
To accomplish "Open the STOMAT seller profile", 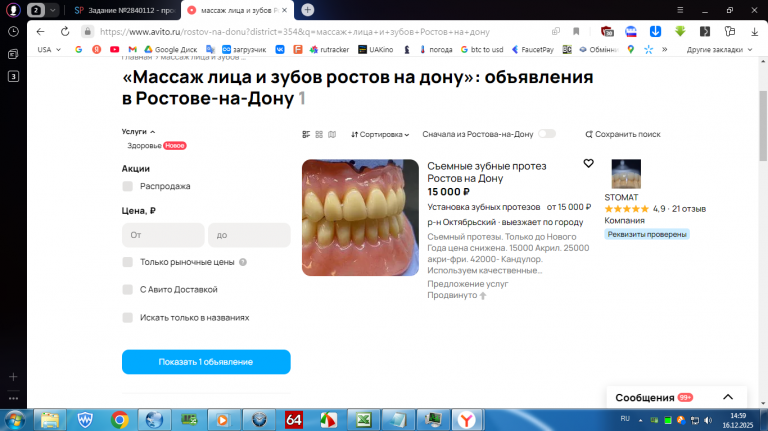I will 621,197.
